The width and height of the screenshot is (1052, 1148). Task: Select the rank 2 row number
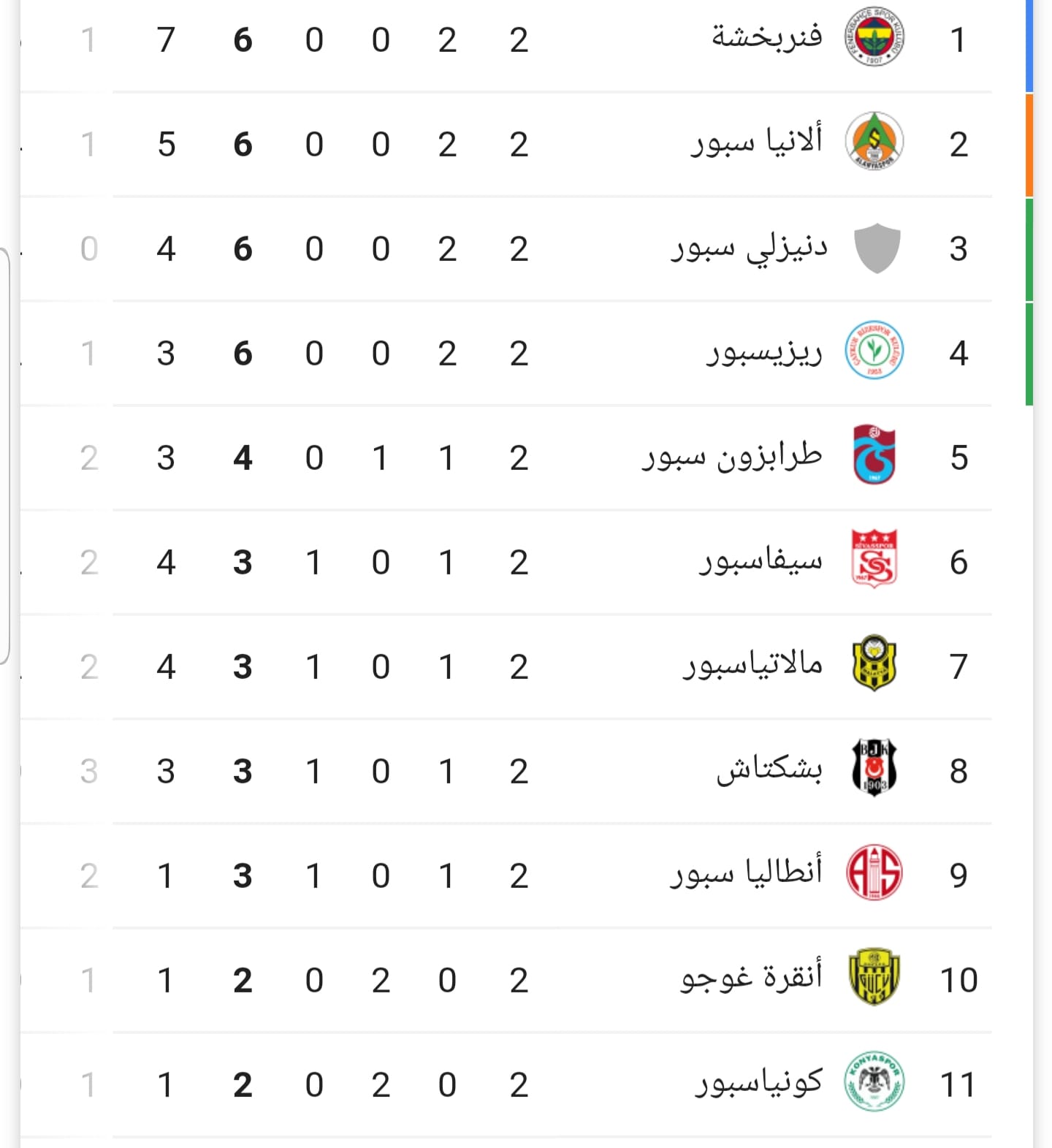958,144
